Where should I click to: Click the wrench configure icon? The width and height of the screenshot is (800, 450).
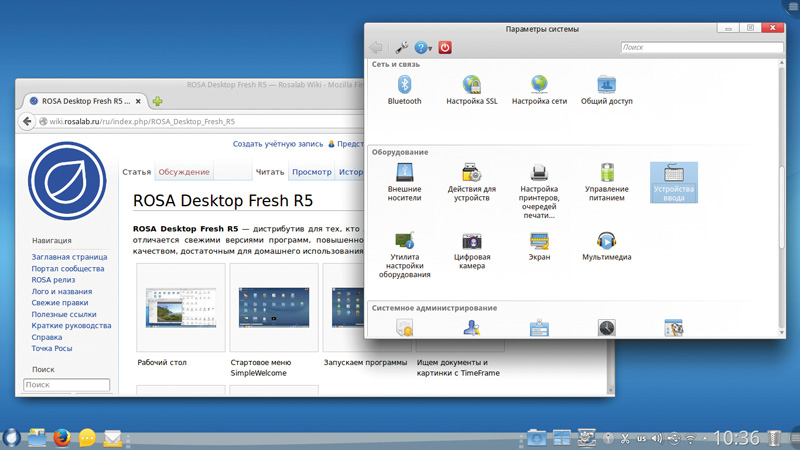coord(401,47)
